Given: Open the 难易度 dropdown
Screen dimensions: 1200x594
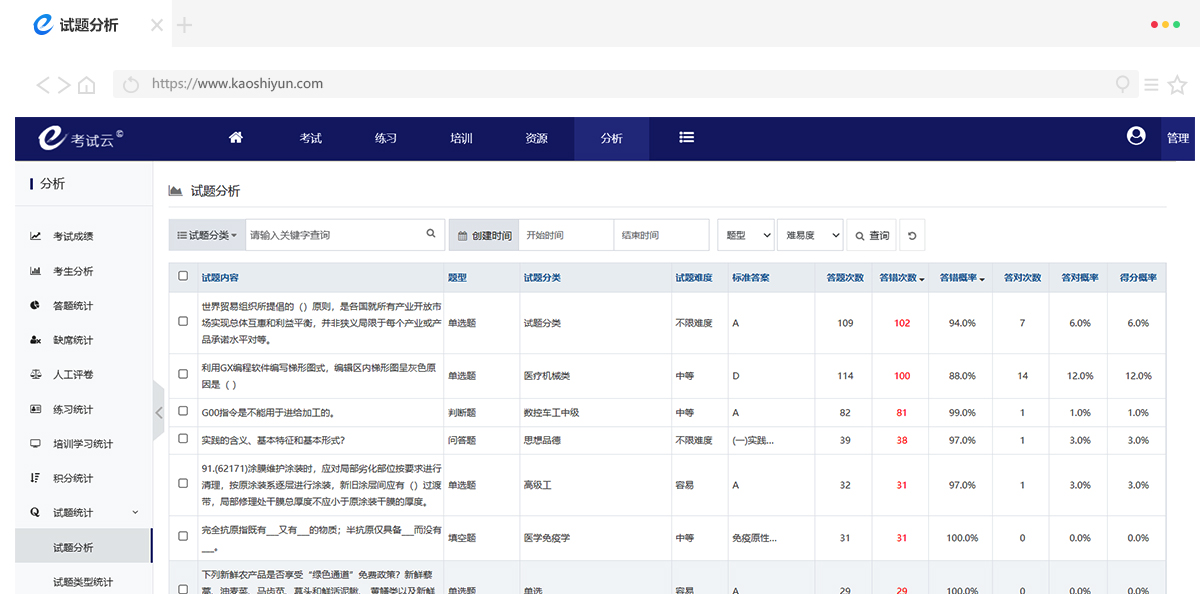Looking at the screenshot, I should [810, 235].
